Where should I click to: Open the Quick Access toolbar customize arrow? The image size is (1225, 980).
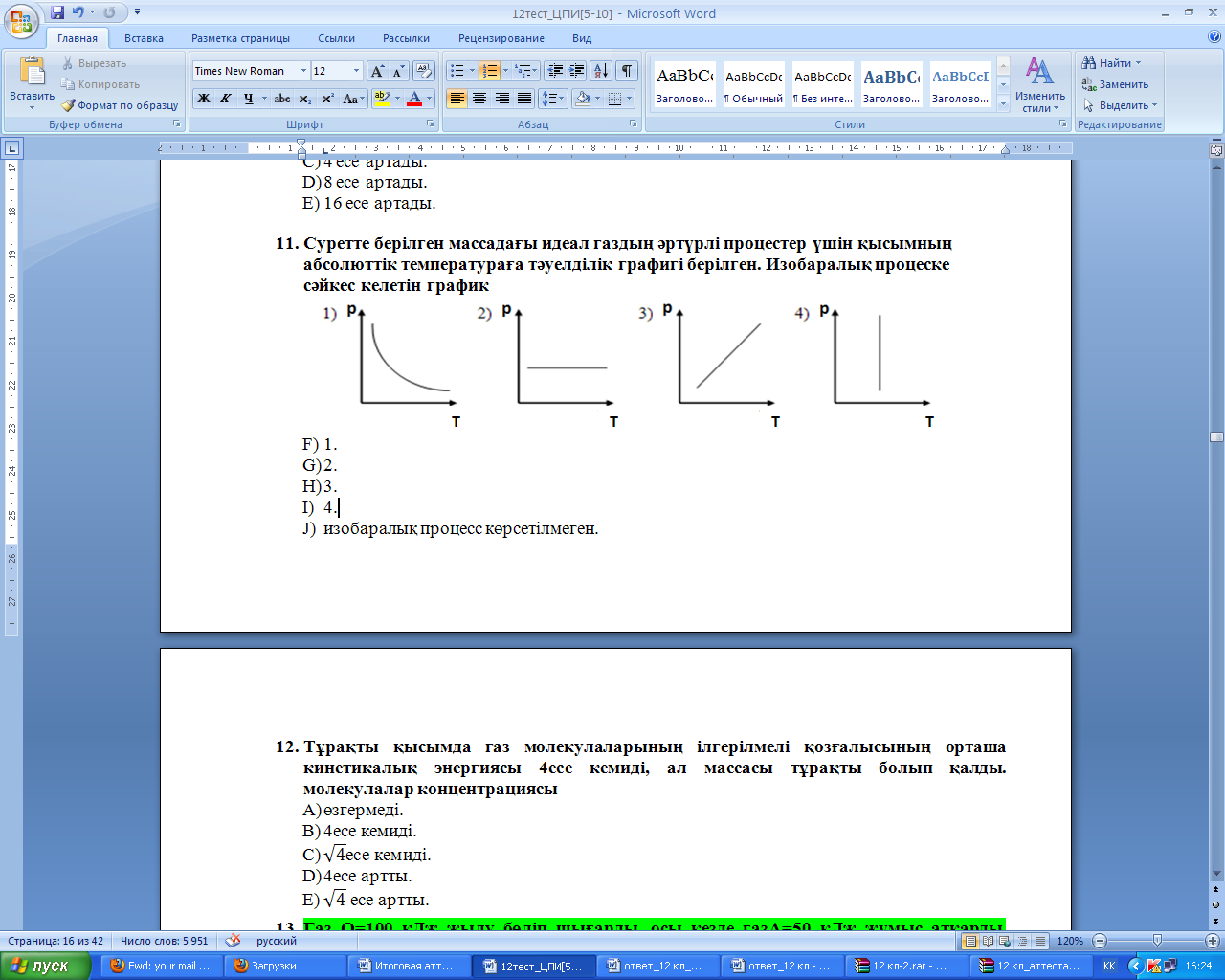point(138,13)
